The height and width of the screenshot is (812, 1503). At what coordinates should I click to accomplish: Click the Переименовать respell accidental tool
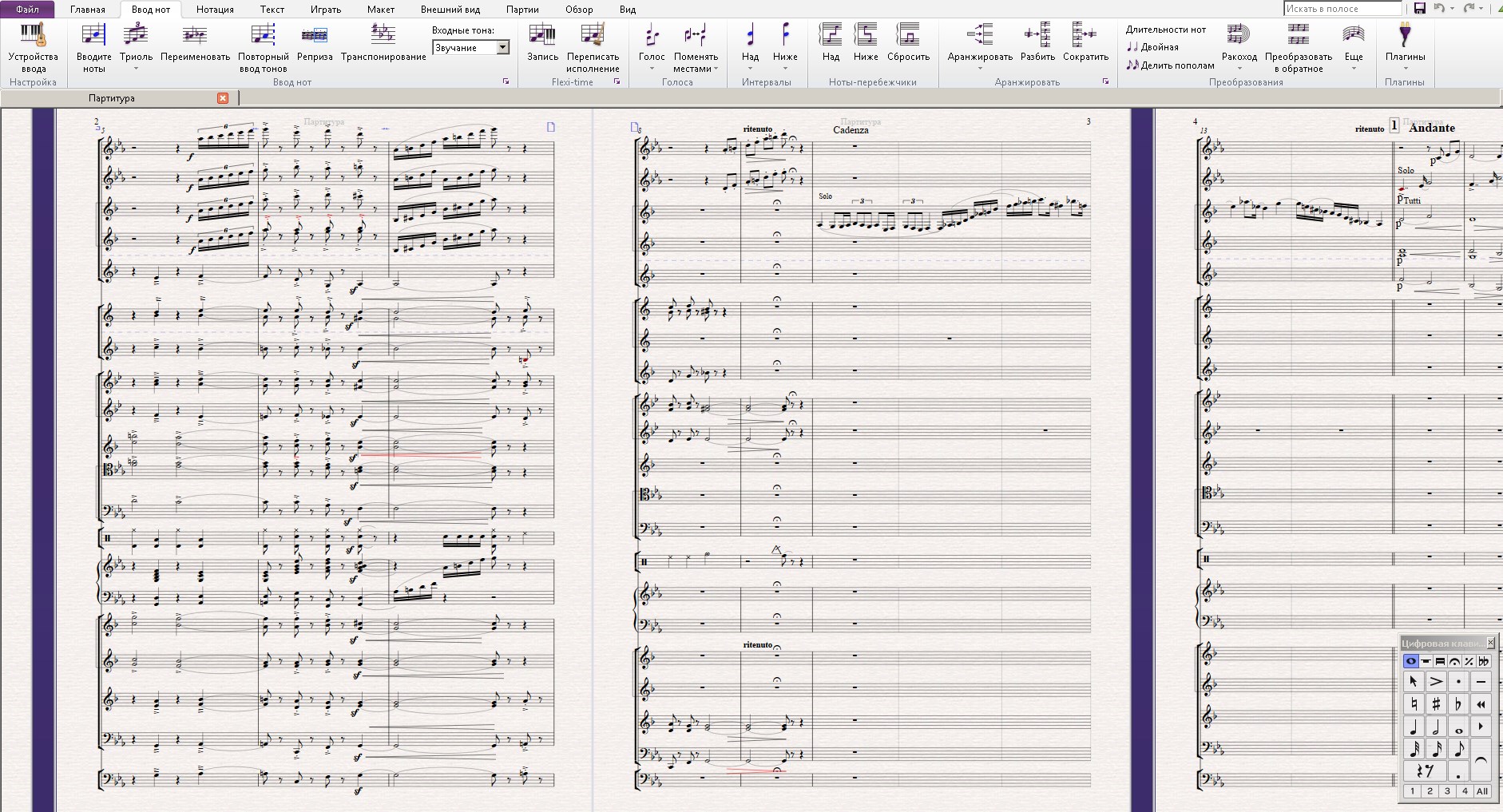pyautogui.click(x=195, y=44)
